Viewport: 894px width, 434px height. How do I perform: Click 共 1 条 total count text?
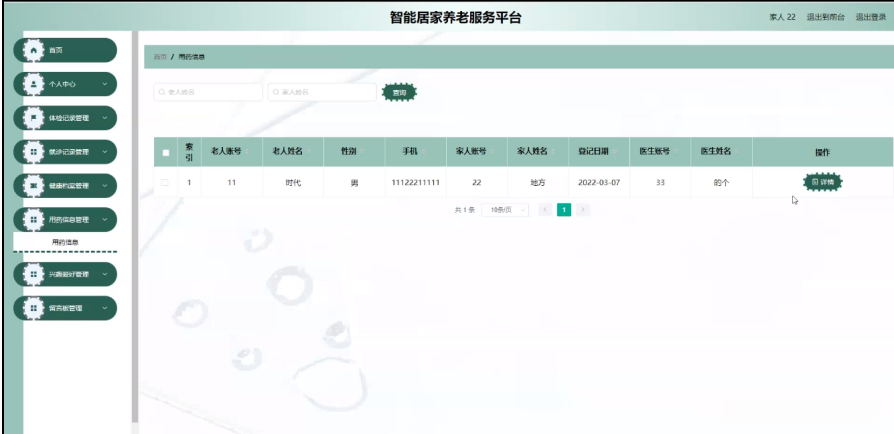pos(465,210)
